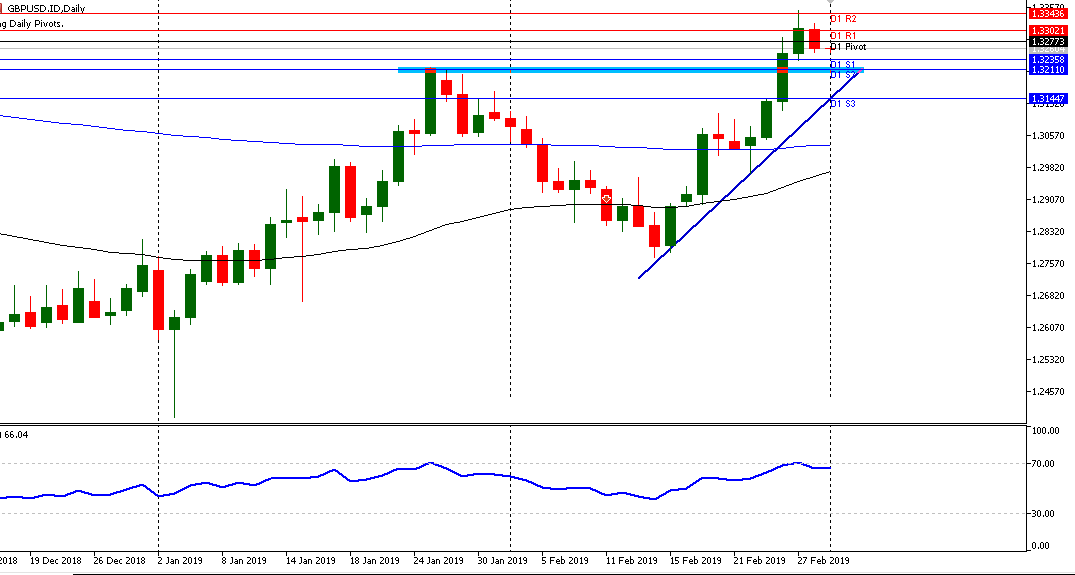Click the GBPUSD.ID,Daily chart title
This screenshot has height=575, width=1075.
tap(46, 9)
